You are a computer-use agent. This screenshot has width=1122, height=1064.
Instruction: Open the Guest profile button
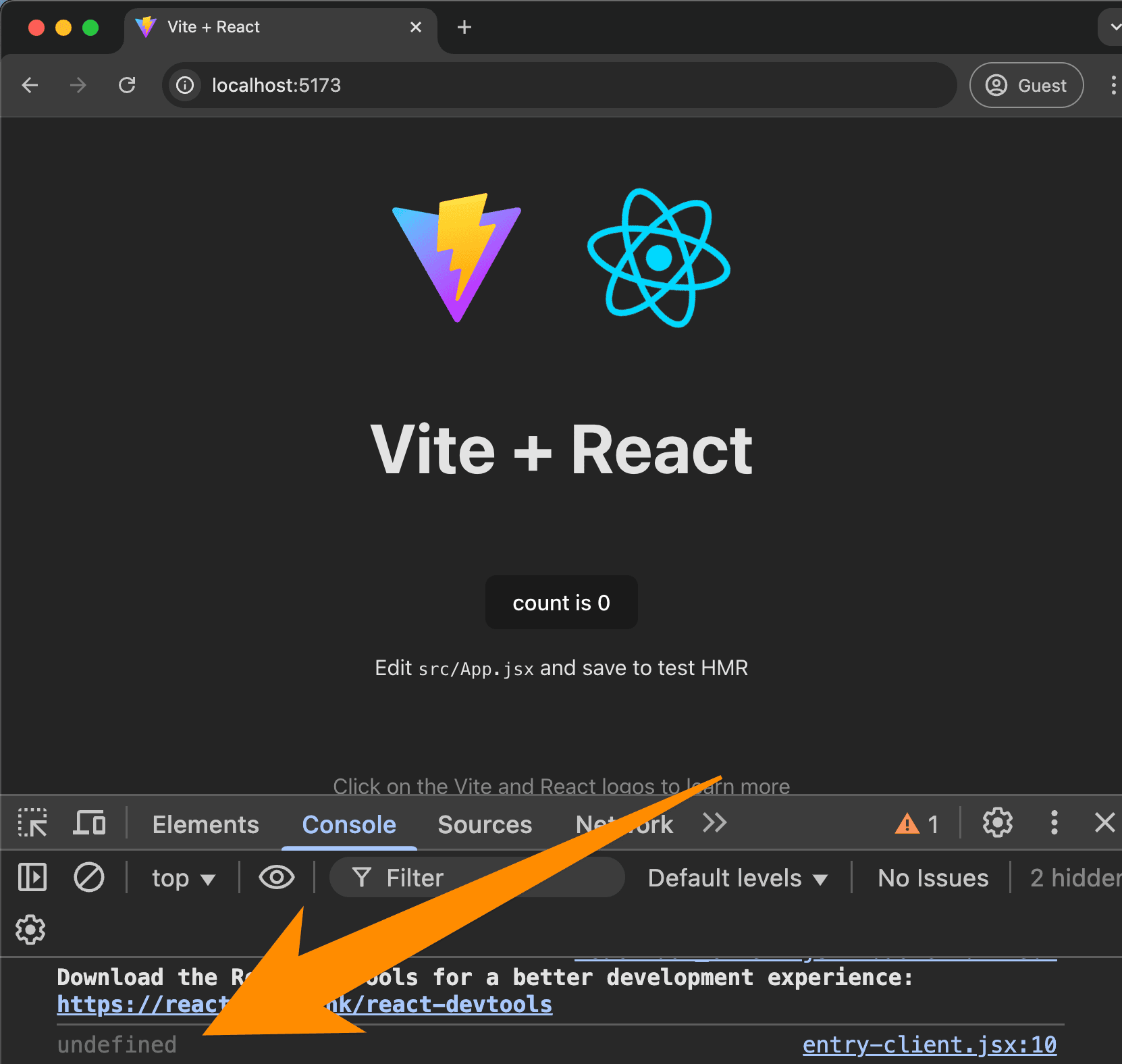[1026, 85]
